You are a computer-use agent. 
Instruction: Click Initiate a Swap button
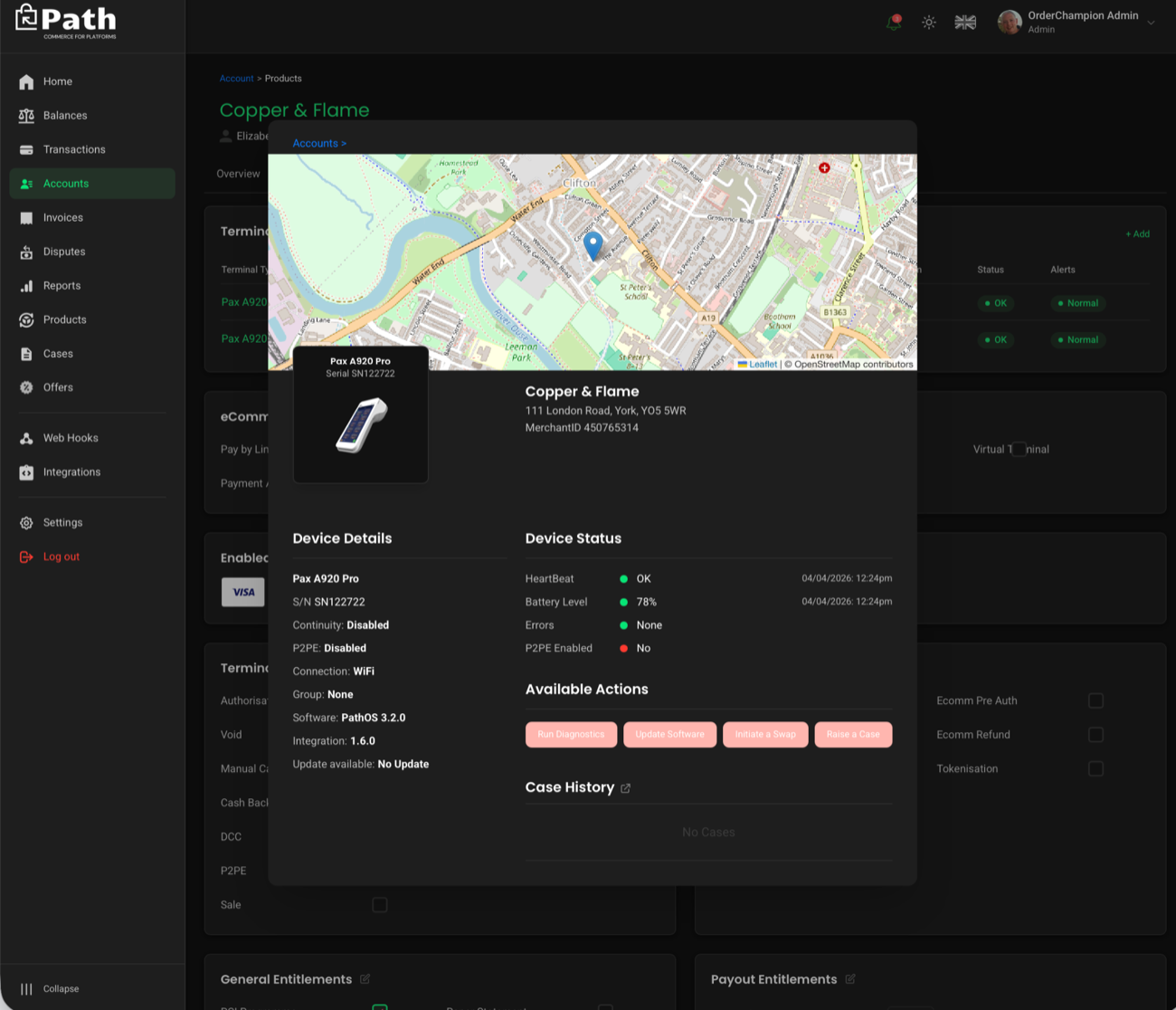765,735
